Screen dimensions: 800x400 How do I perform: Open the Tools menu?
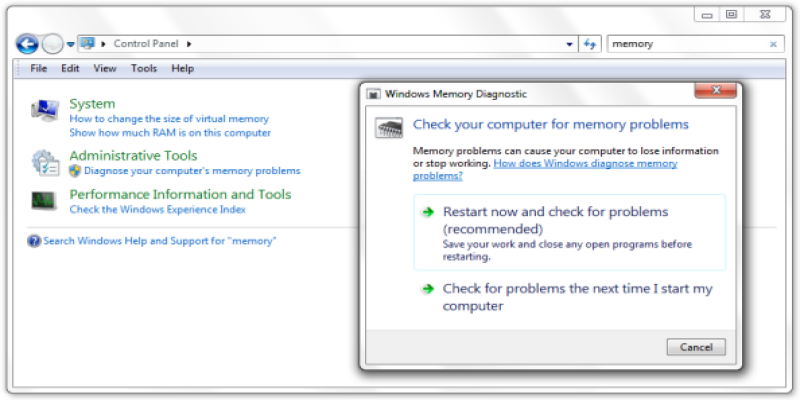point(144,68)
